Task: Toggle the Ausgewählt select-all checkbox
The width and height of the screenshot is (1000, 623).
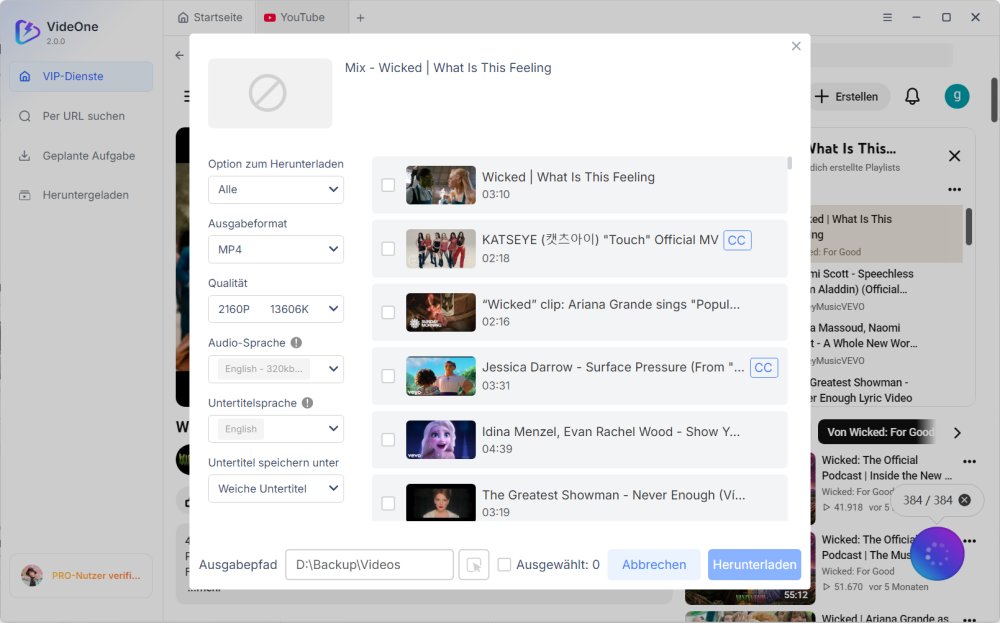Action: coord(504,565)
